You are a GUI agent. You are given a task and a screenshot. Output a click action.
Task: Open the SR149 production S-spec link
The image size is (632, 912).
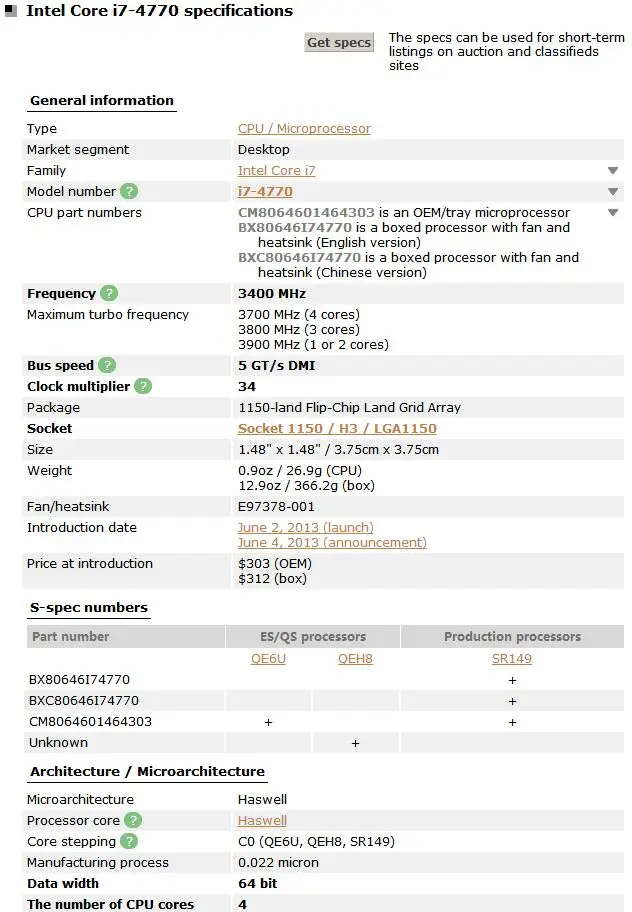coord(512,659)
